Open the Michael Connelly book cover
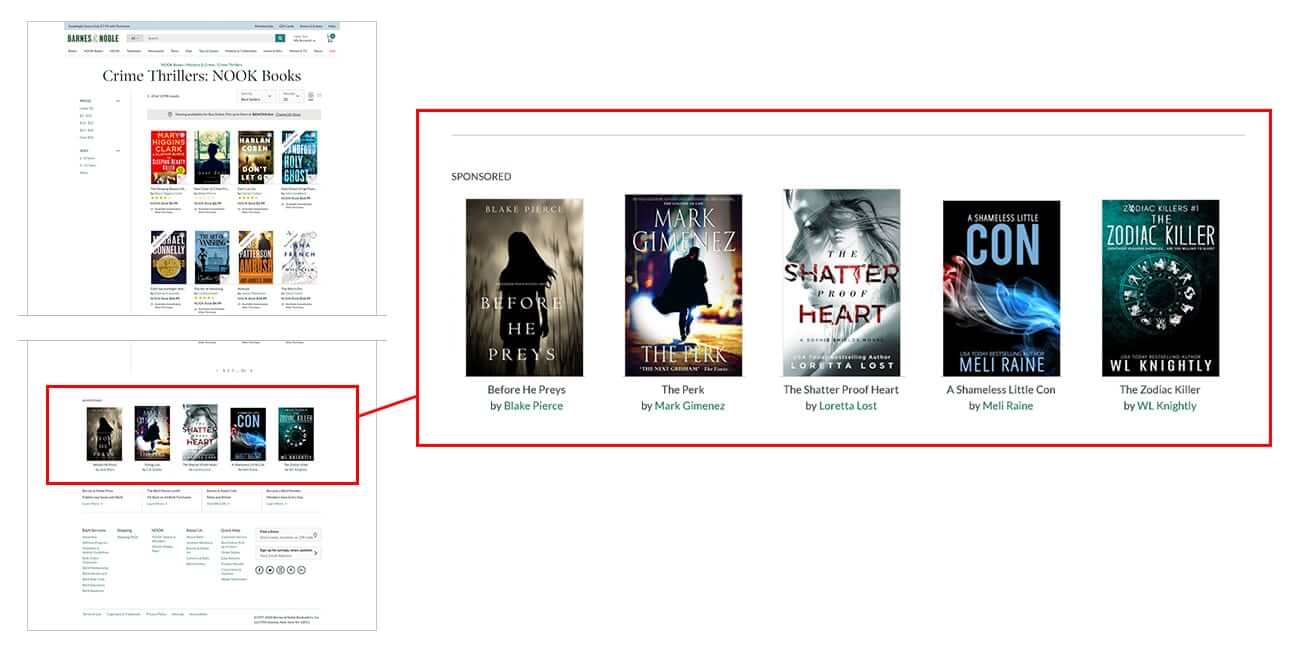Screen dimensions: 1296x650 (x=168, y=258)
